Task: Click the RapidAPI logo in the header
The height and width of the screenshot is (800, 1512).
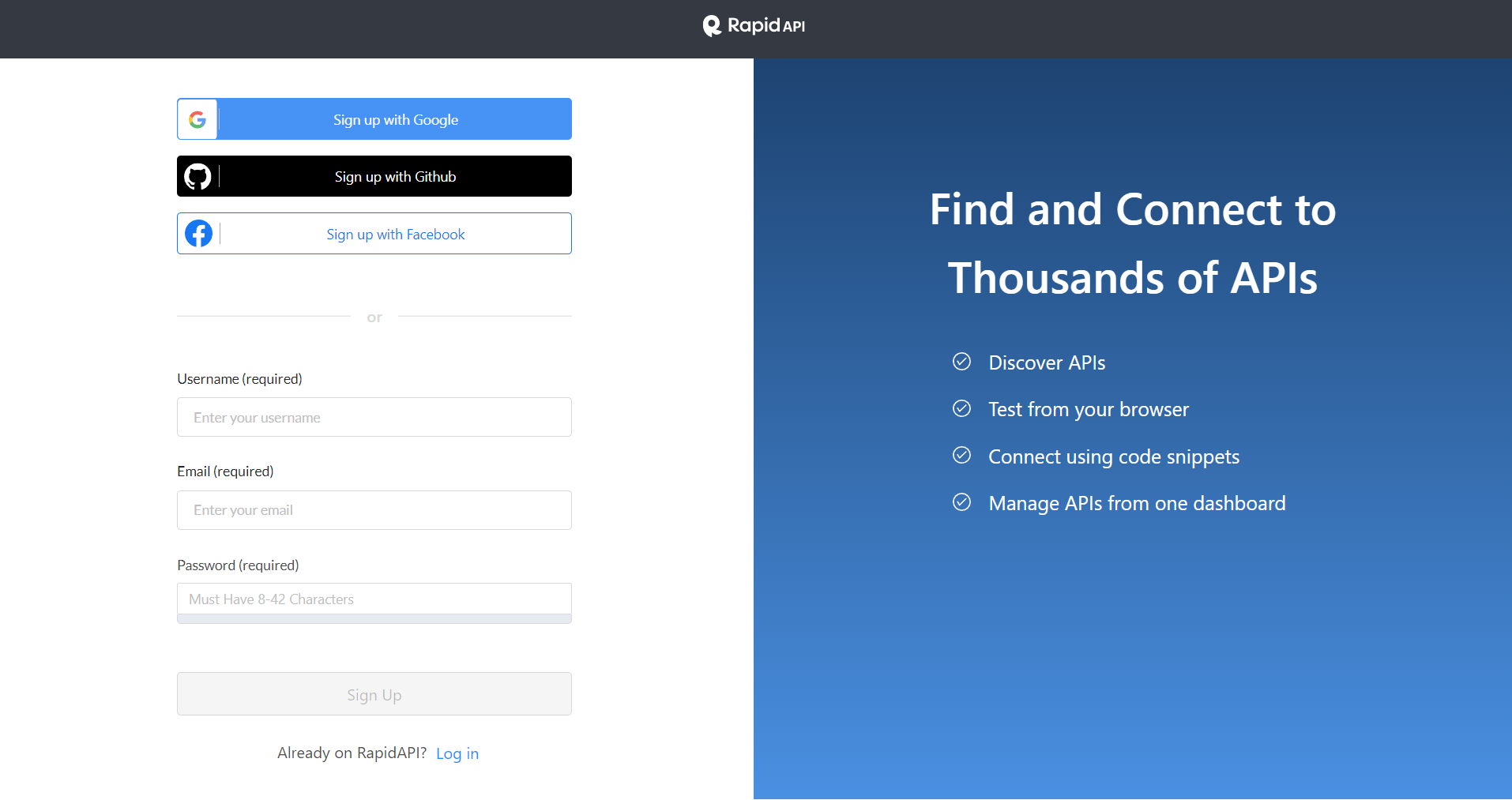Action: point(754,26)
